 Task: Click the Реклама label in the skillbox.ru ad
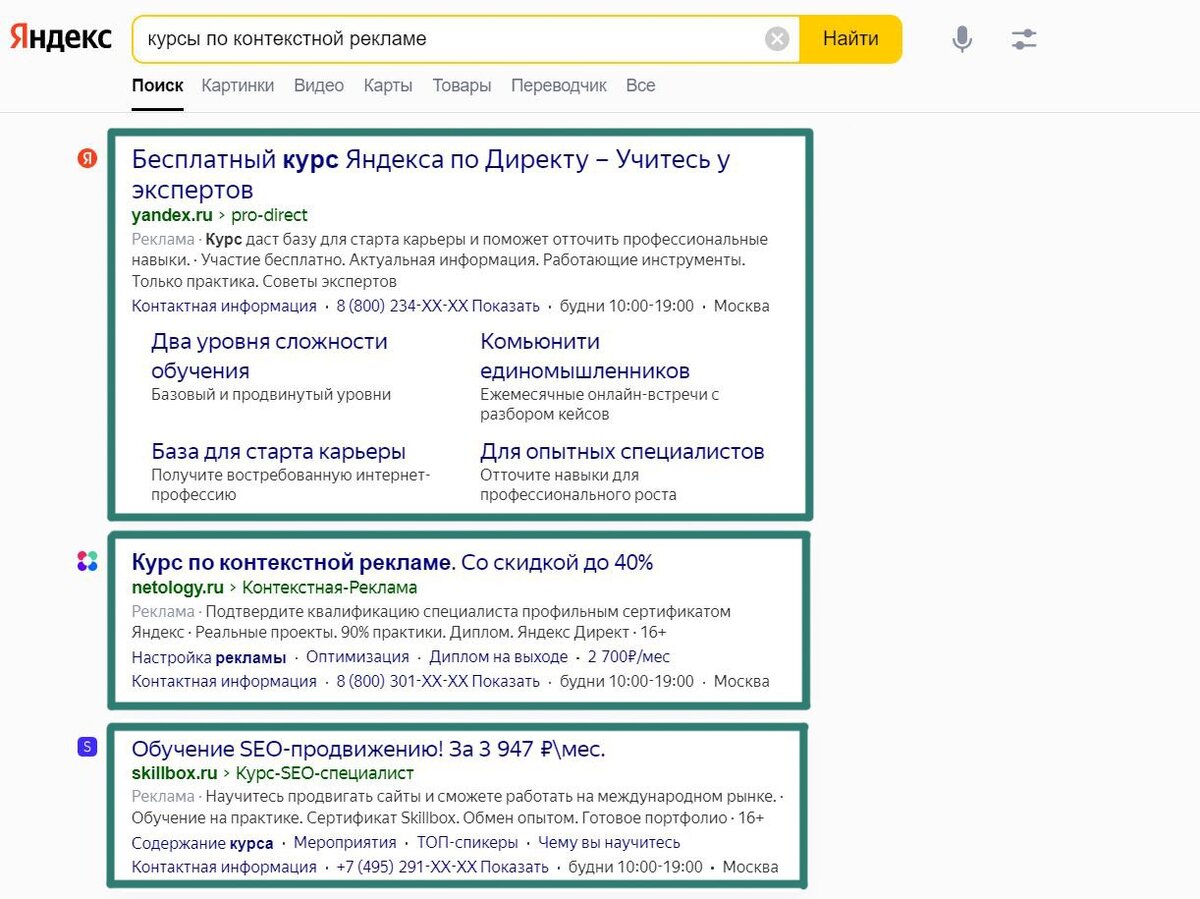click(163, 797)
